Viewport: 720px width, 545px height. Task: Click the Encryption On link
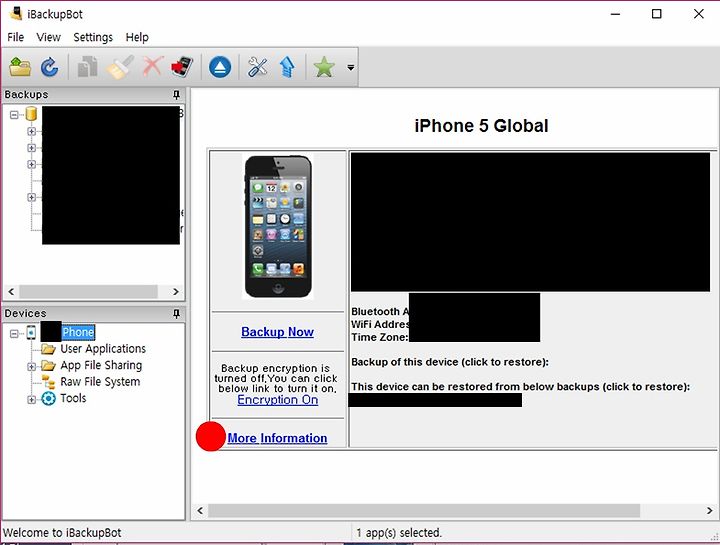click(278, 399)
